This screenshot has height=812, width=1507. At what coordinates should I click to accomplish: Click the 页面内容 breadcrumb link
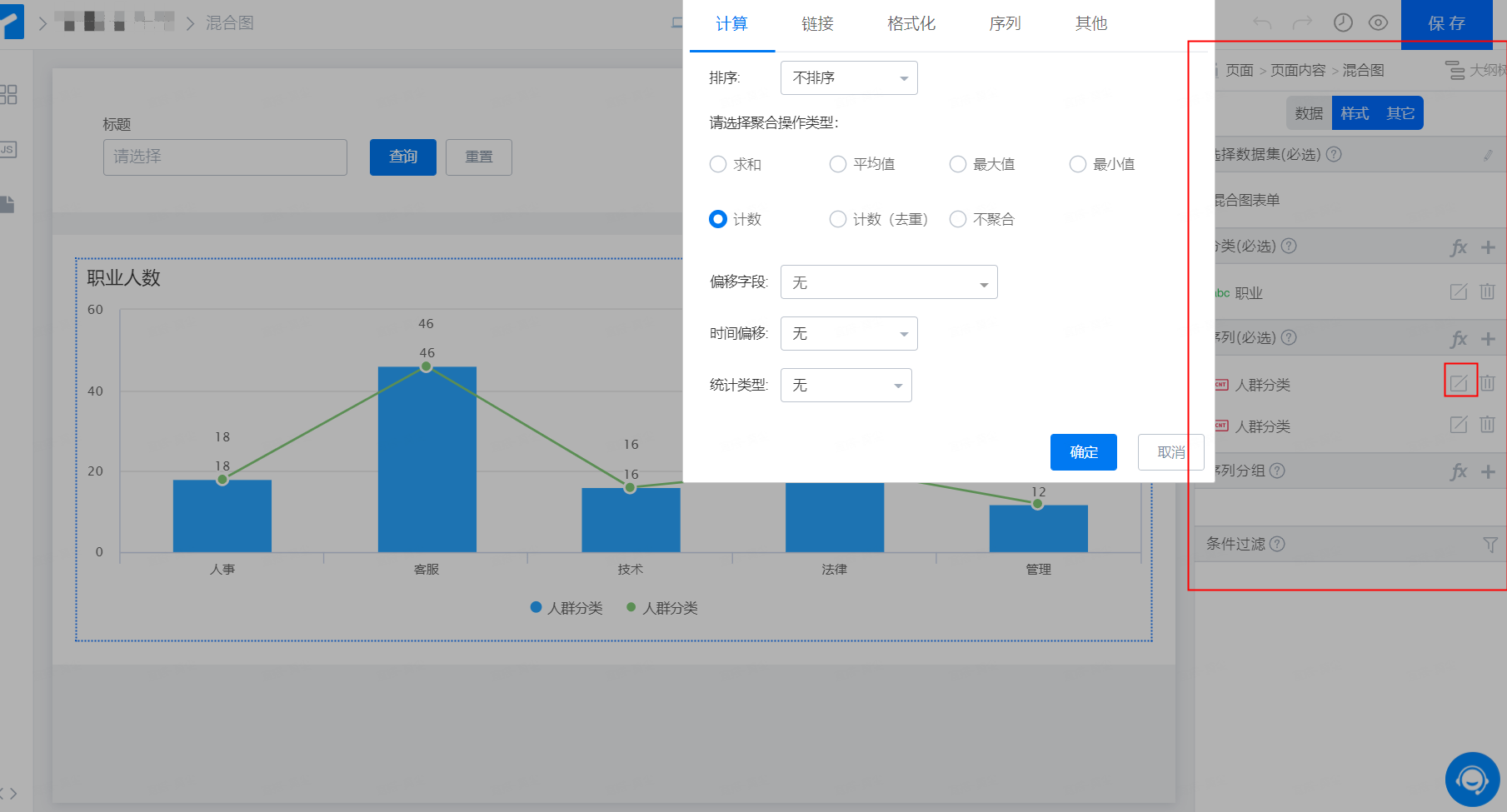tap(1298, 71)
